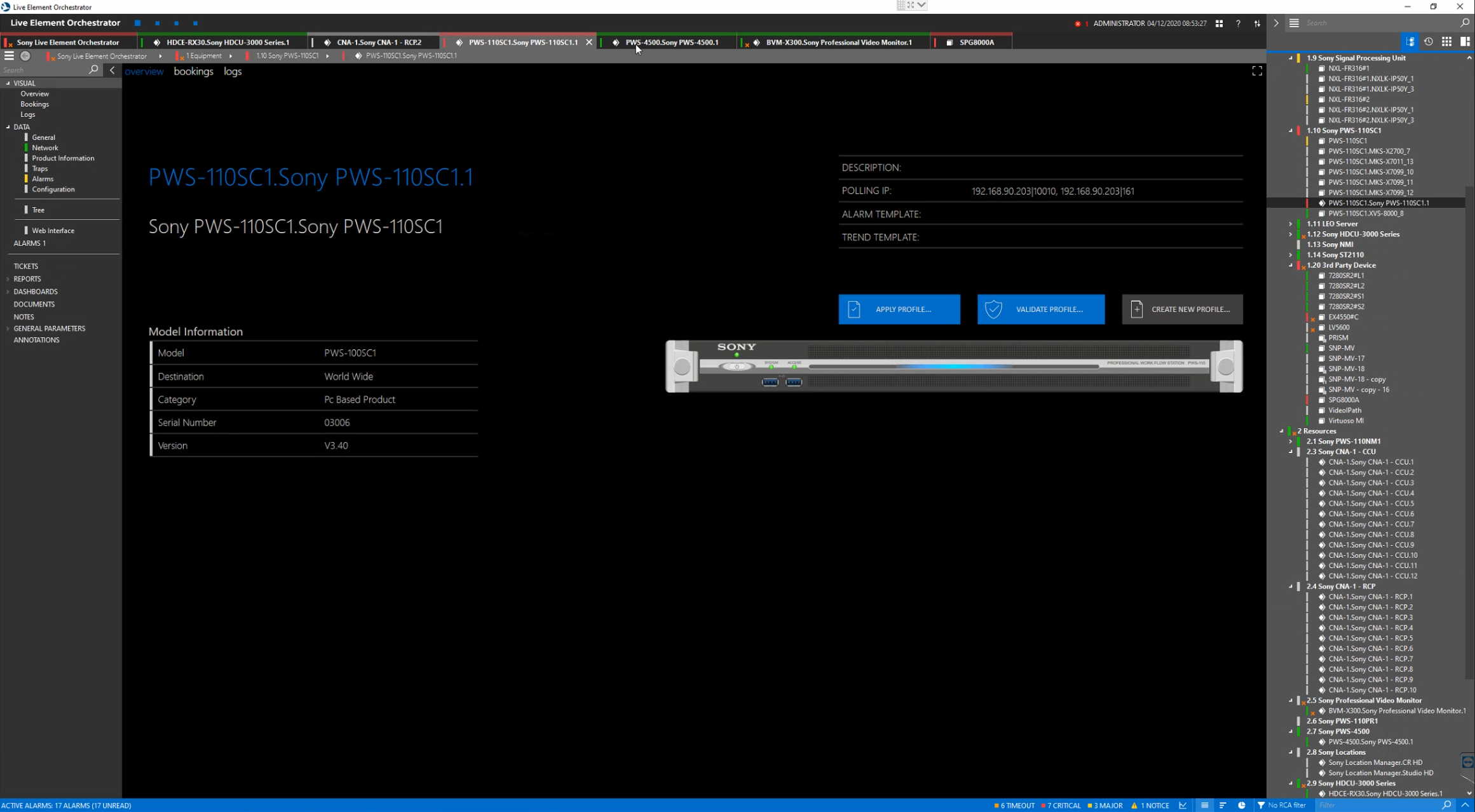Viewport: 1475px width, 812px height.
Task: Open the help question mark icon
Action: [x=1238, y=24]
